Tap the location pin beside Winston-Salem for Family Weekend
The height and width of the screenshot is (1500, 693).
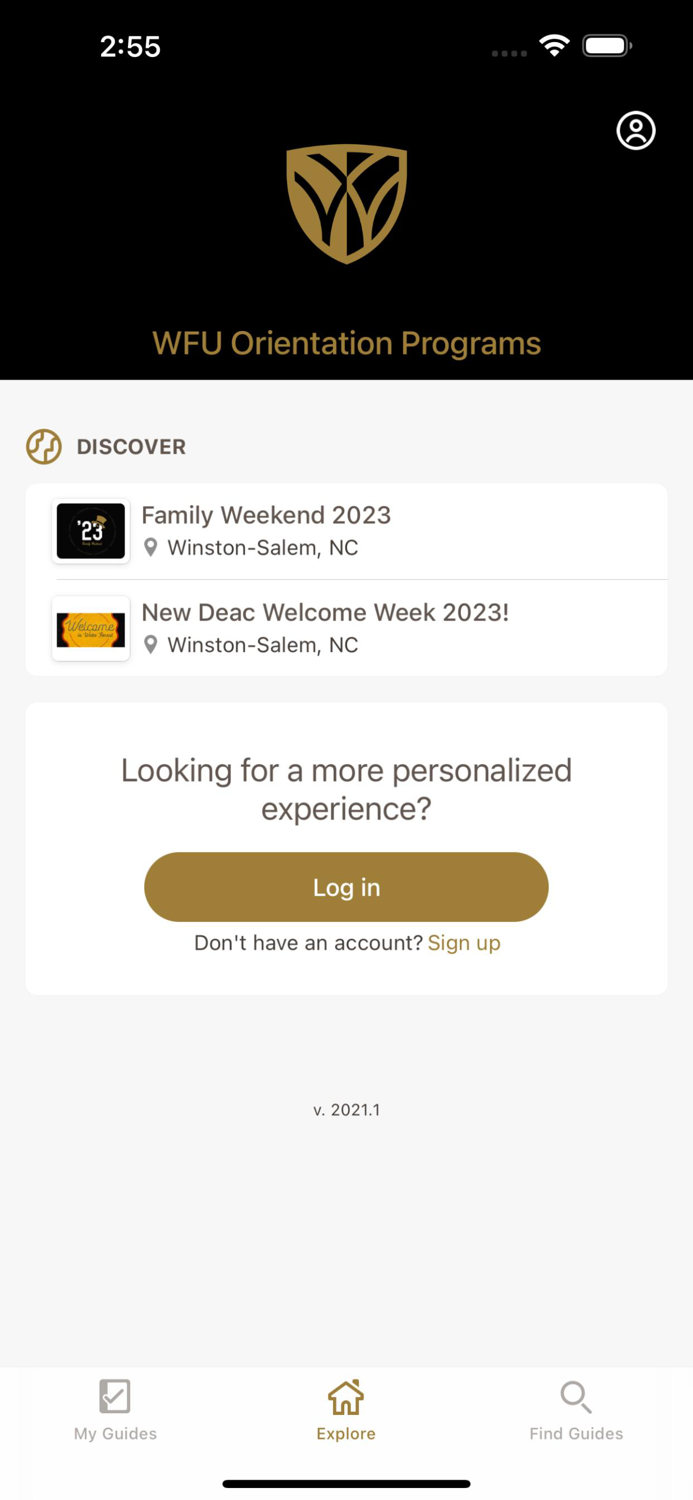(x=151, y=548)
